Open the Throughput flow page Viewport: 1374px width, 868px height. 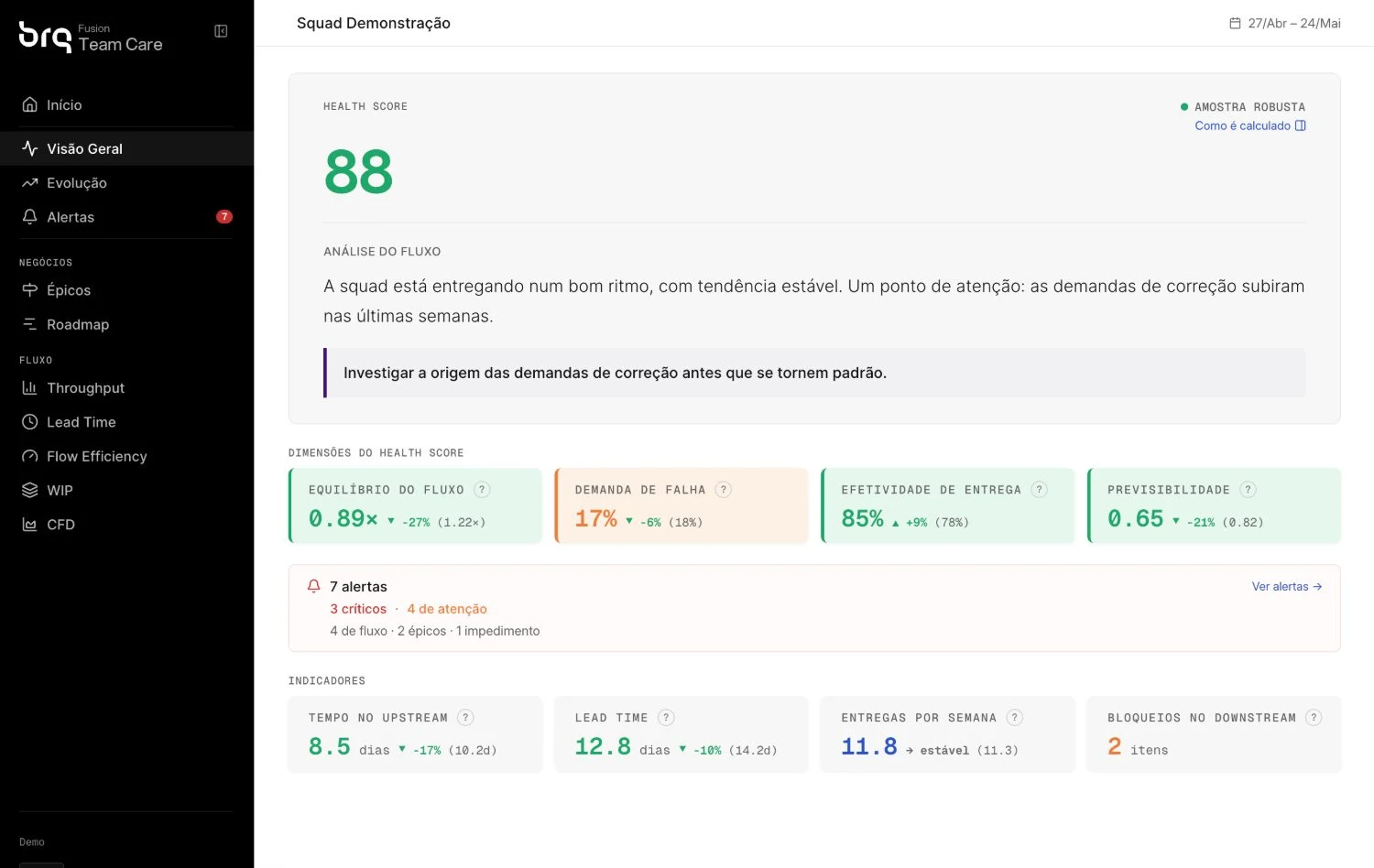pos(126,388)
